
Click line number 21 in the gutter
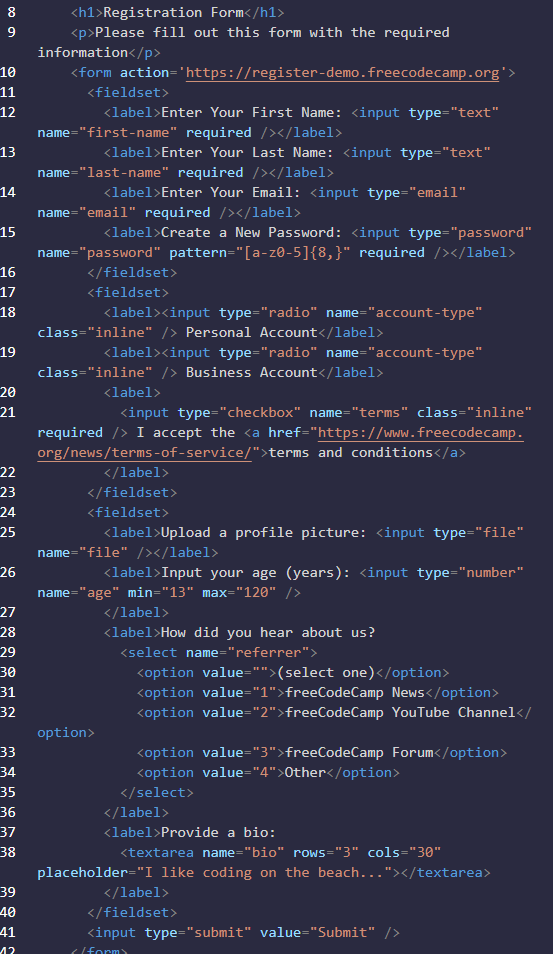click(x=8, y=413)
